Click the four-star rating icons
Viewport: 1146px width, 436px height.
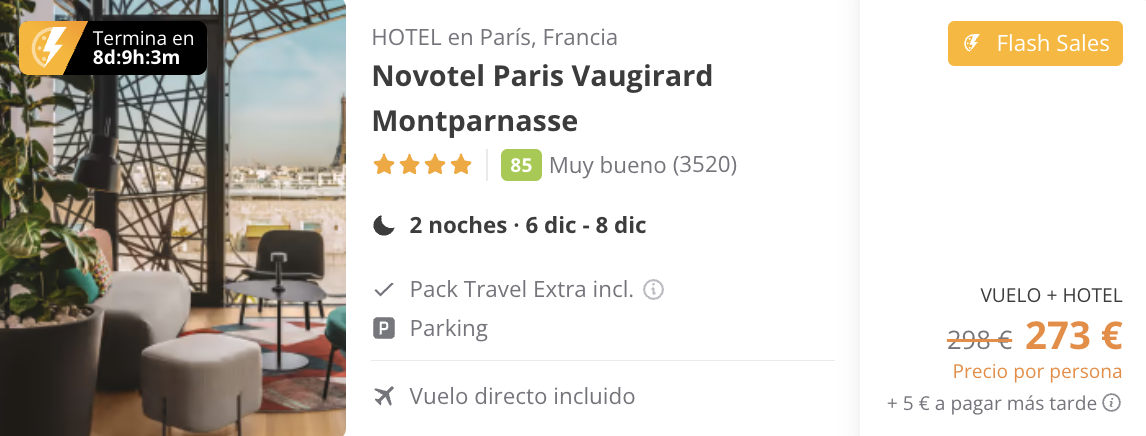422,165
